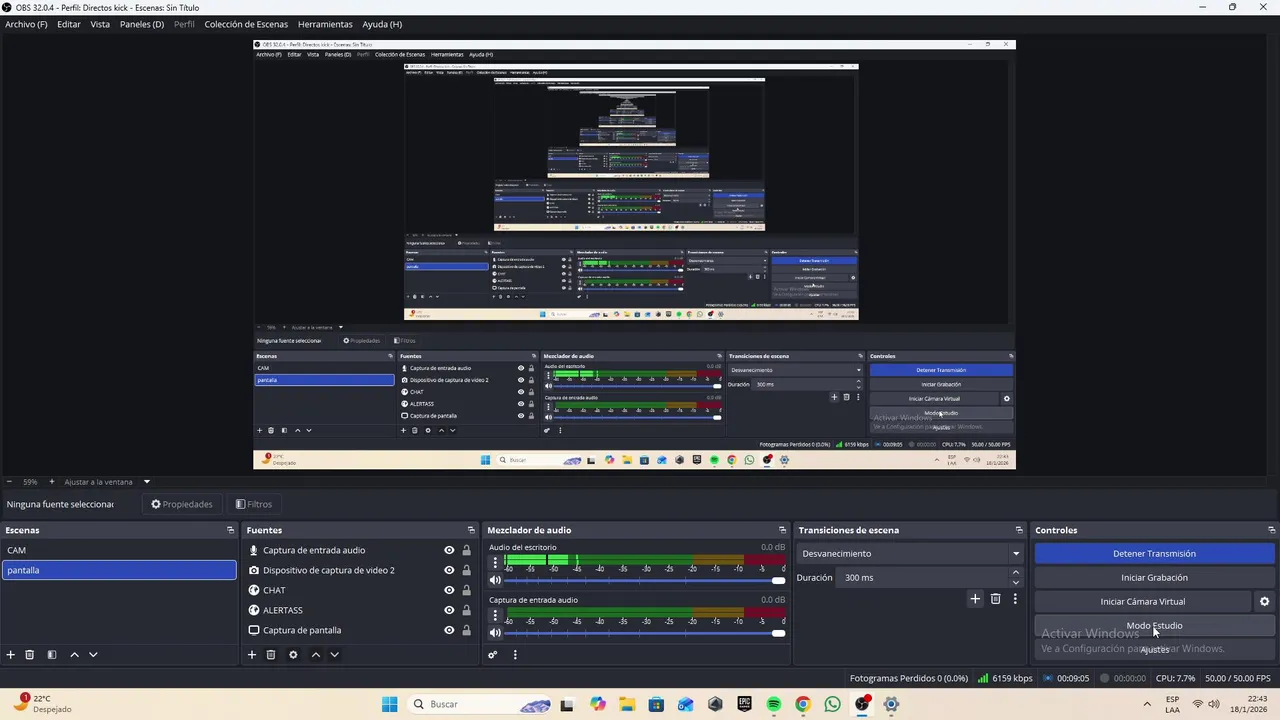Open scene filters icon in Escenas toolbar
This screenshot has height=720, width=1280.
point(52,655)
